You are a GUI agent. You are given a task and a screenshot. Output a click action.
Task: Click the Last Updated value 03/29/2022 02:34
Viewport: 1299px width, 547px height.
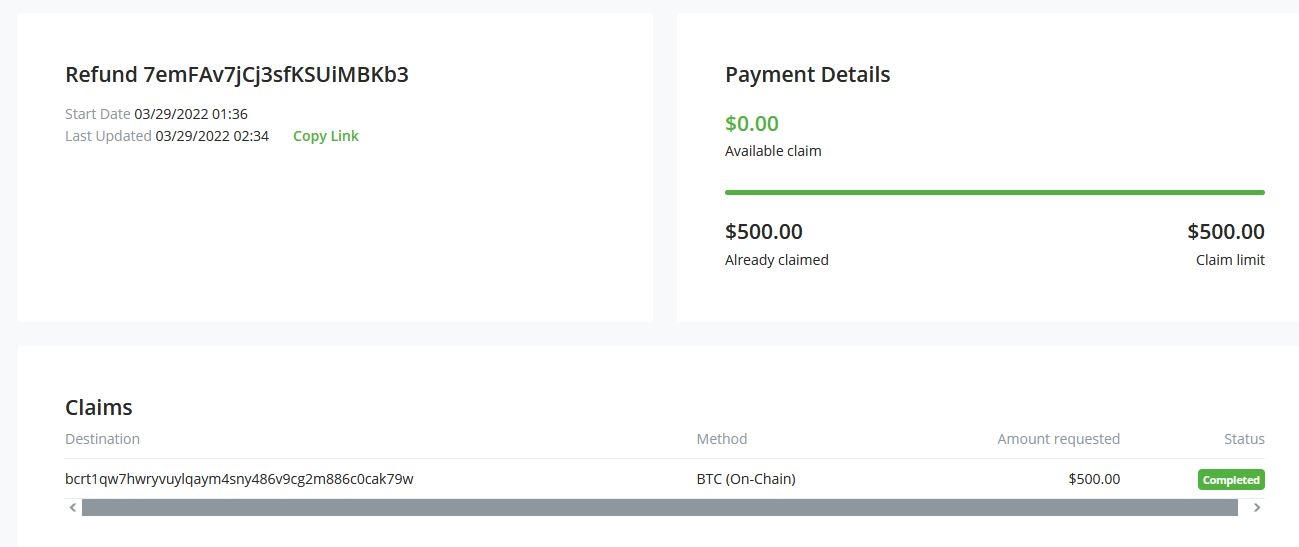click(x=212, y=136)
